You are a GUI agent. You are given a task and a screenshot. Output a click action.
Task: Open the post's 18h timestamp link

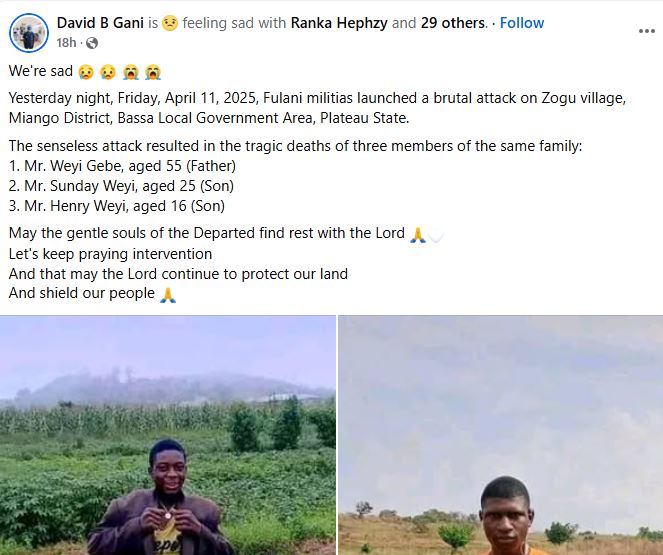67,42
